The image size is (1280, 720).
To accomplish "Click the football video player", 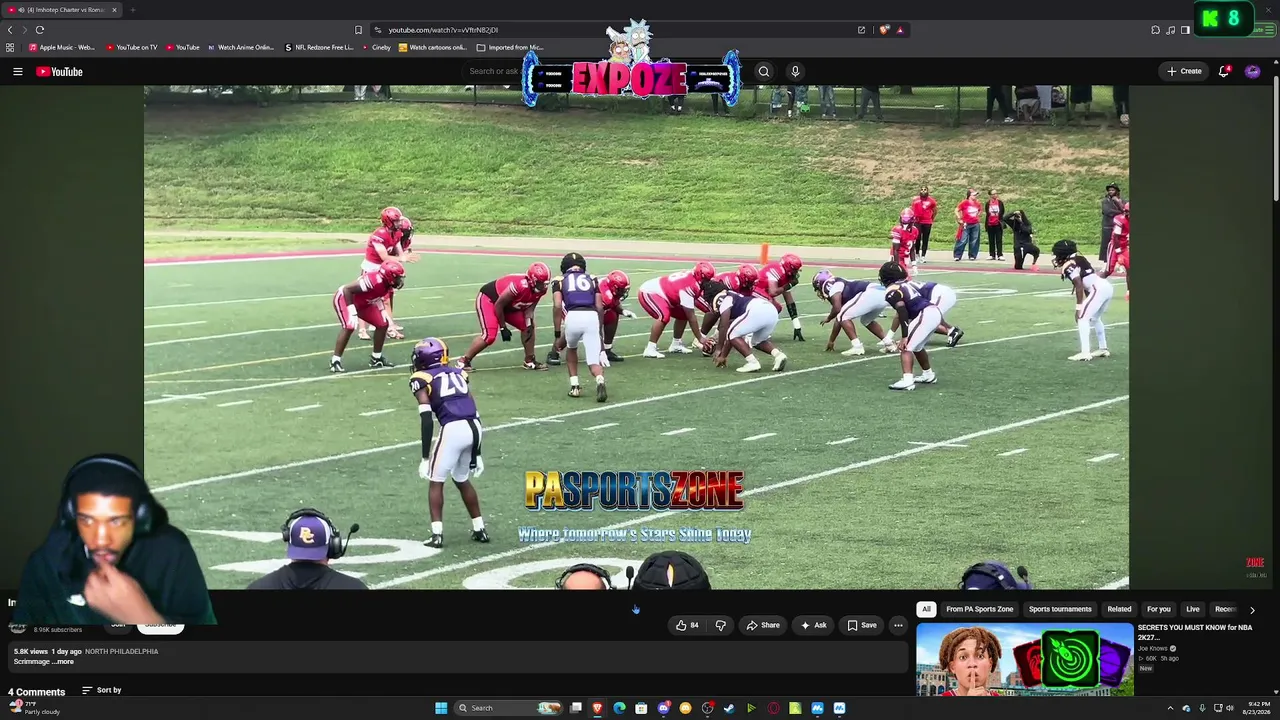I will (x=636, y=337).
